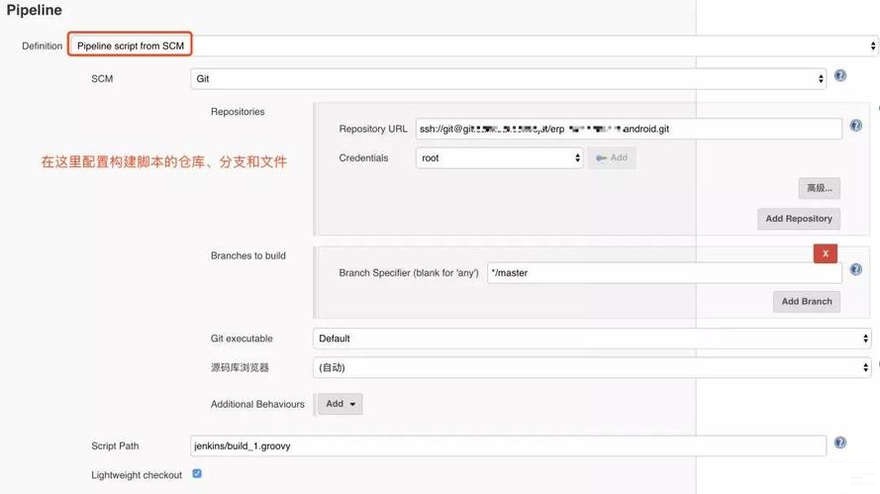Click the Git executable label

click(x=241, y=339)
